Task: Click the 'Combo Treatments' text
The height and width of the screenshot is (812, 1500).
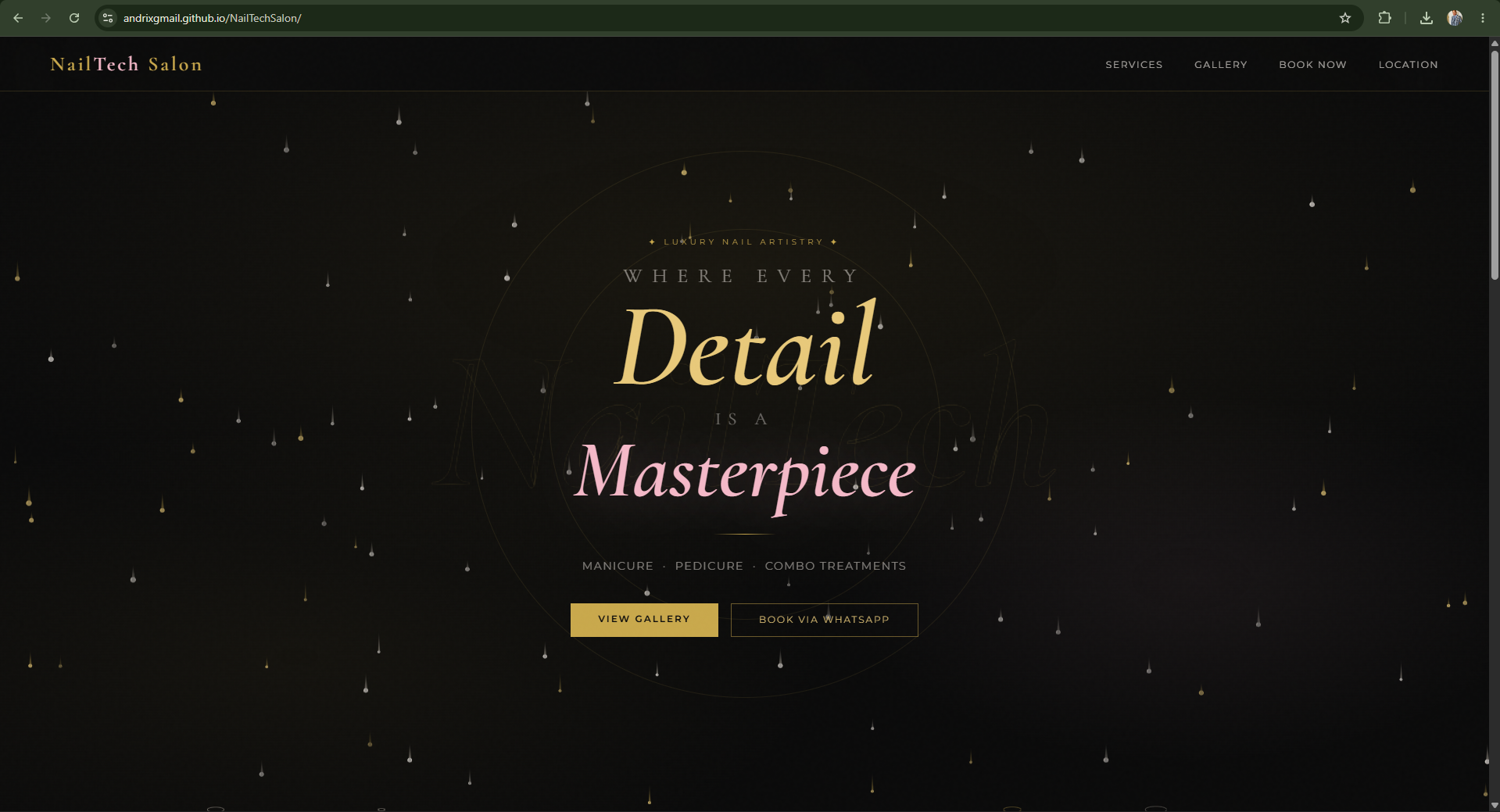Action: [836, 566]
